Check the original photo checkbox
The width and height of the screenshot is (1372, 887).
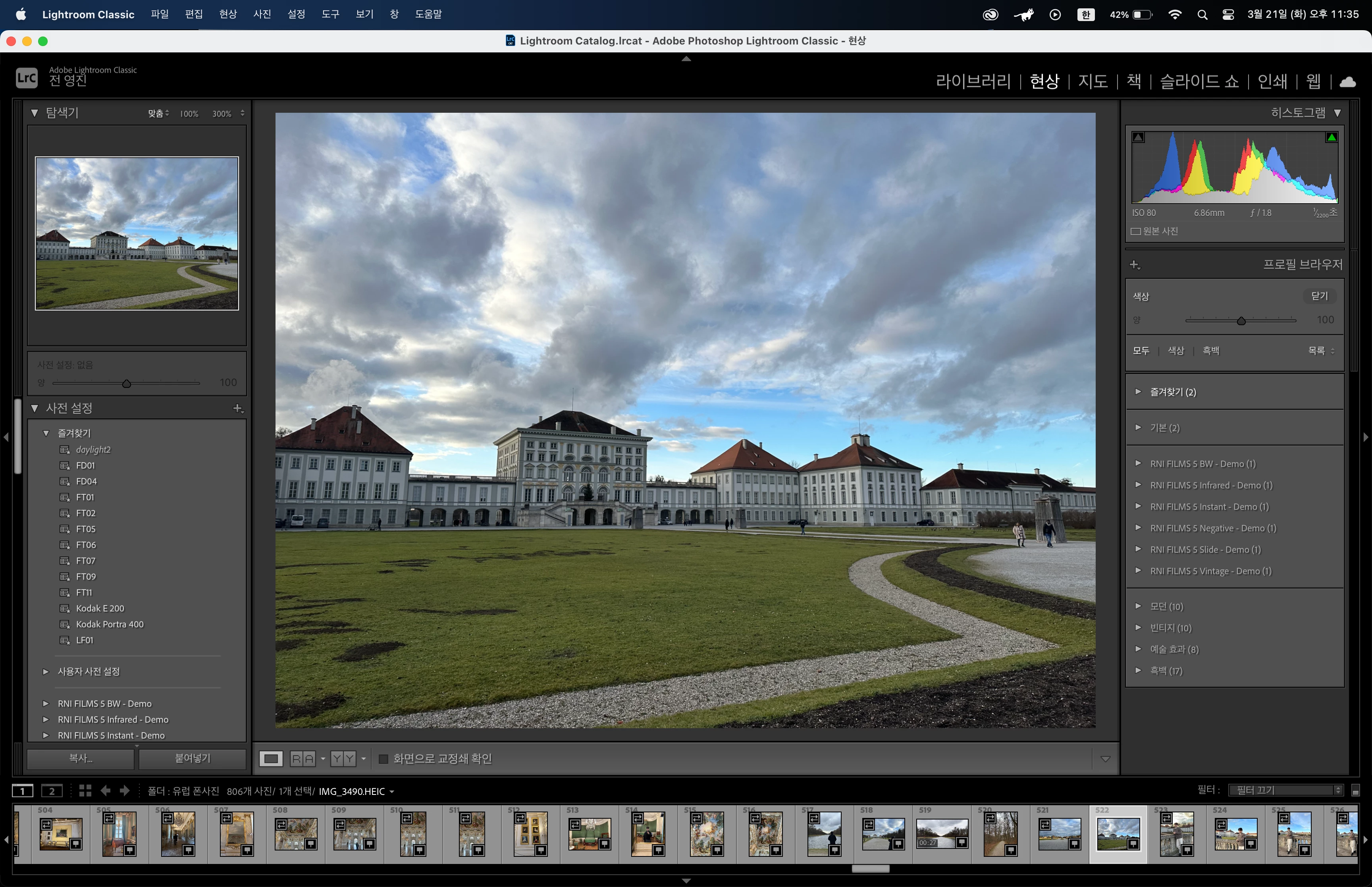[x=1135, y=231]
